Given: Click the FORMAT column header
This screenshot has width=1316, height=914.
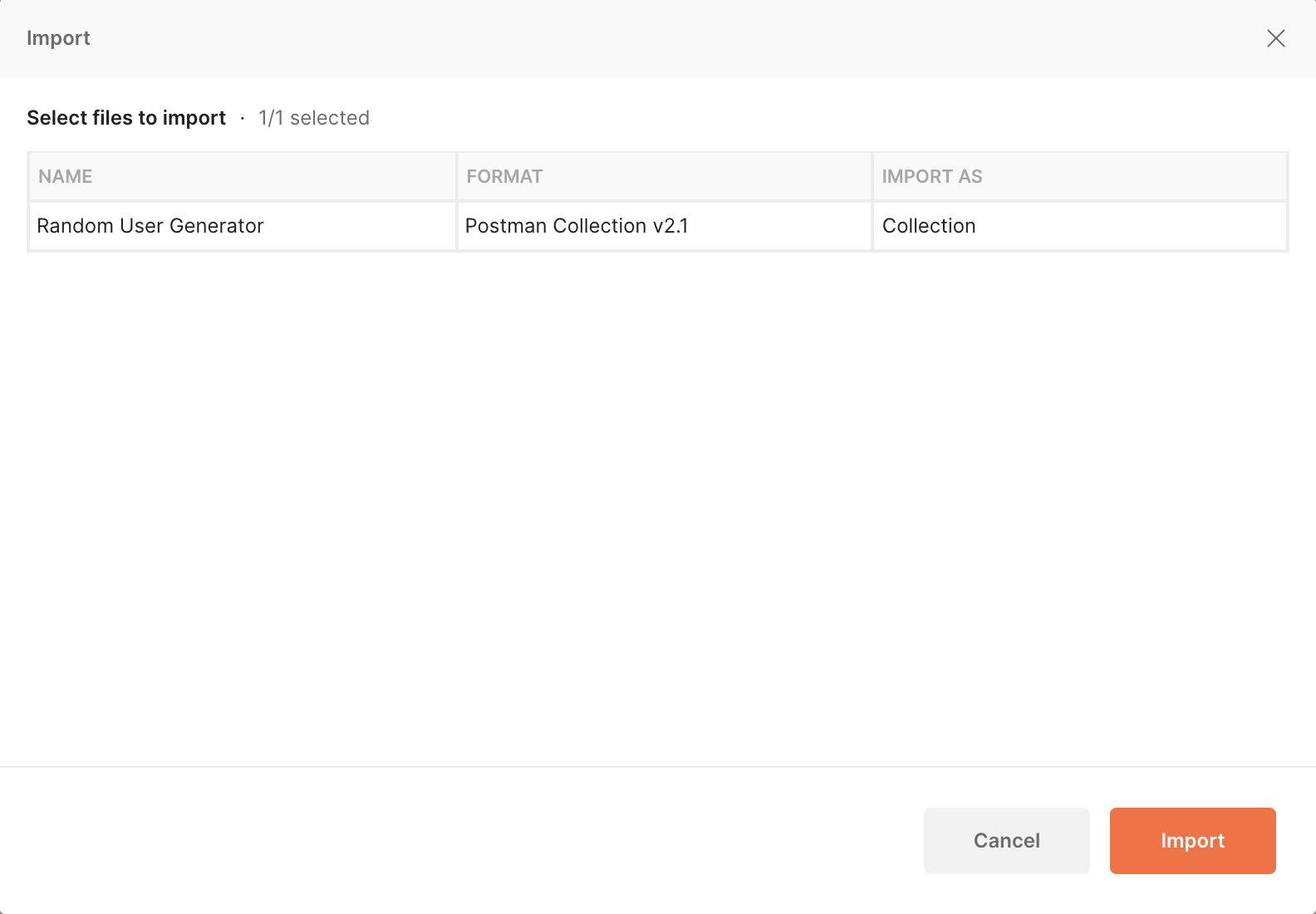Looking at the screenshot, I should (504, 176).
